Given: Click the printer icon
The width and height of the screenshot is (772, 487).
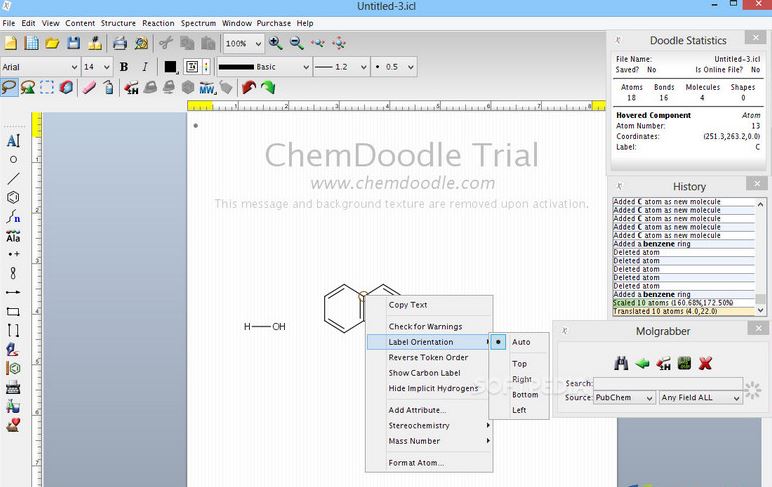Looking at the screenshot, I should [x=120, y=43].
